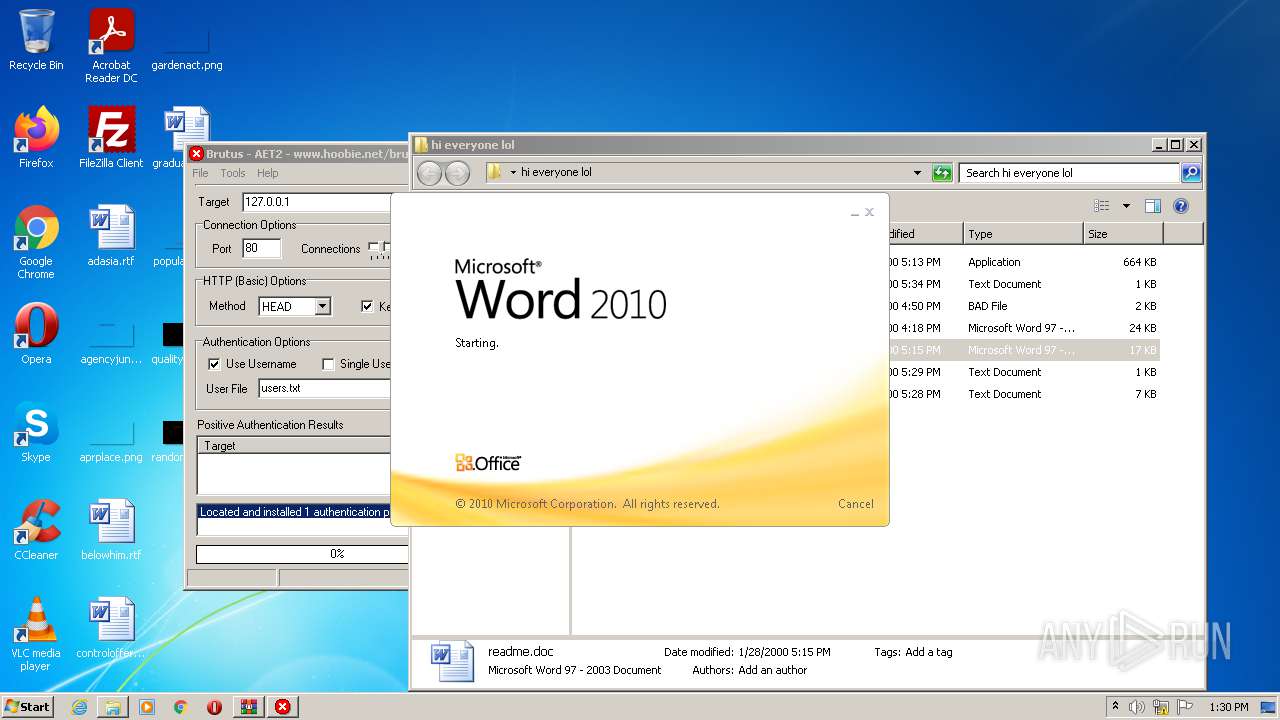Viewport: 1280px width, 720px height.
Task: Open Acrobat Reader DC desktop shortcut
Action: [x=111, y=46]
